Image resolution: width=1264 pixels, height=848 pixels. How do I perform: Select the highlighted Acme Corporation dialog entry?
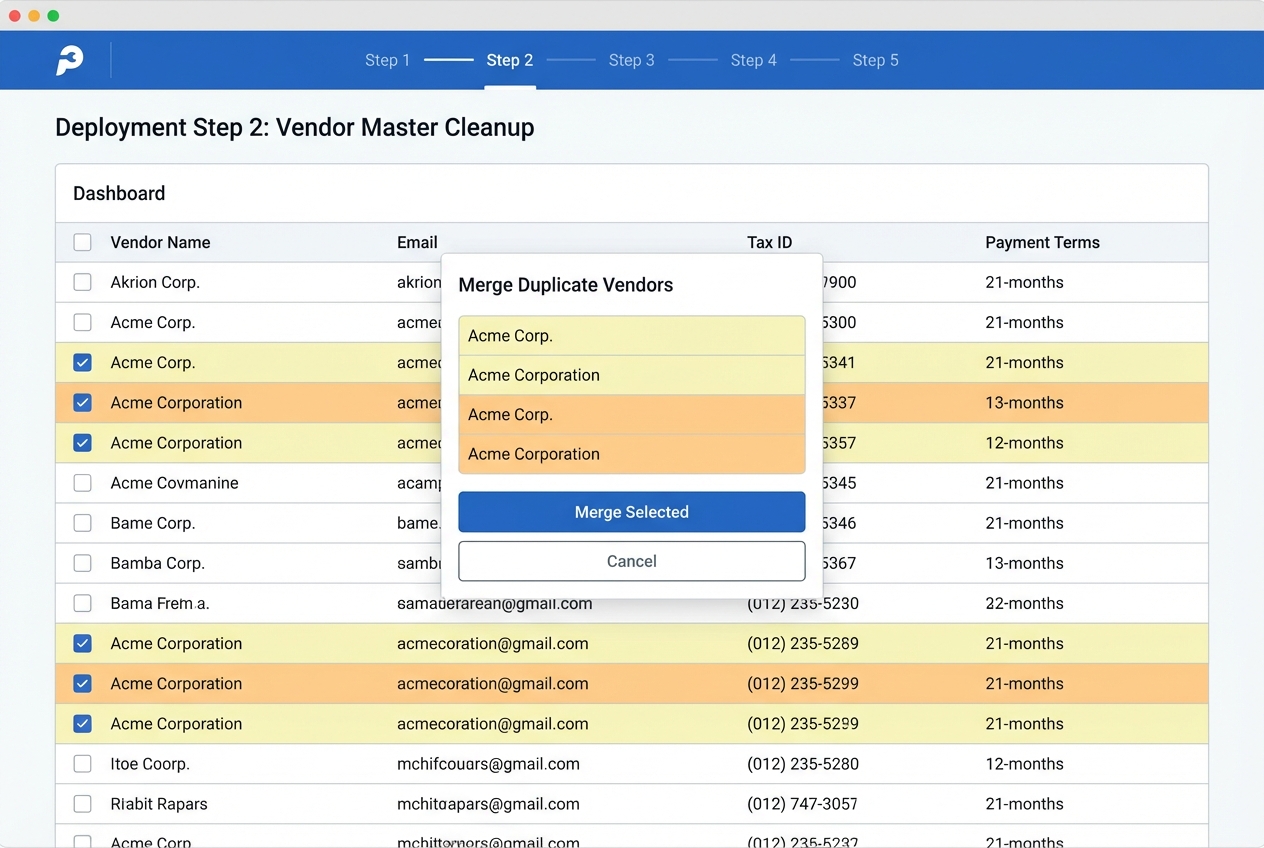(x=631, y=454)
